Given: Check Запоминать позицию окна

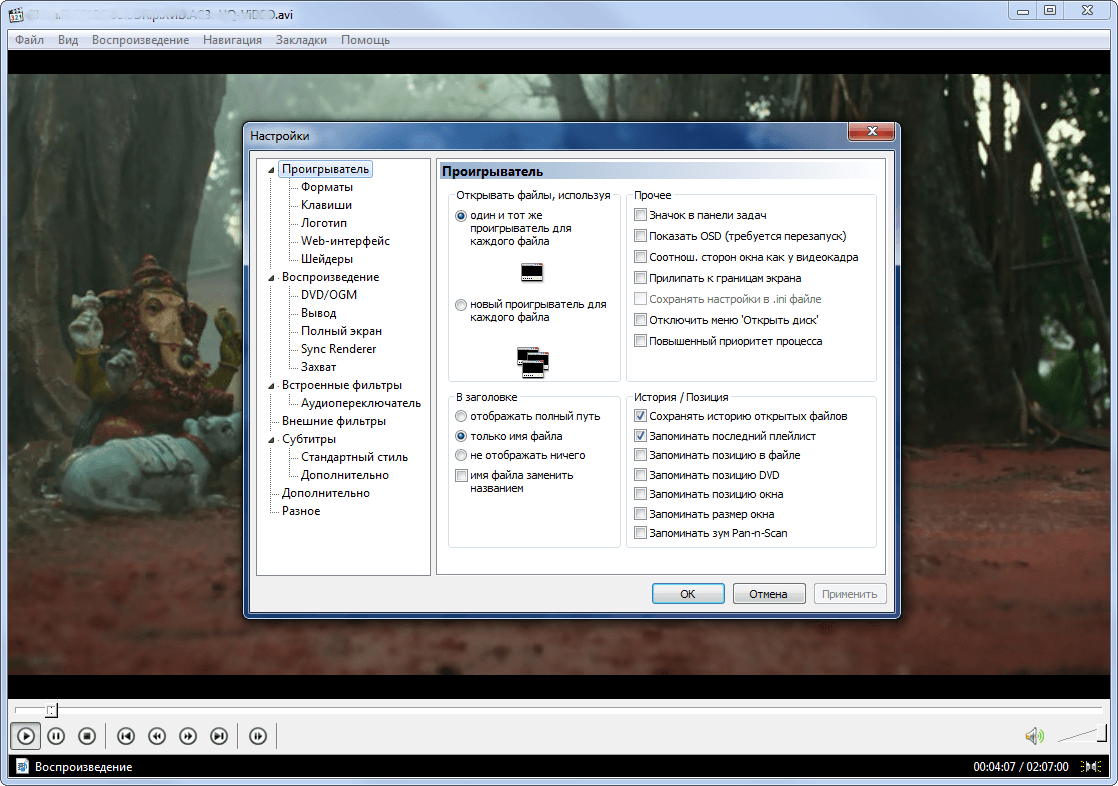Looking at the screenshot, I should pyautogui.click(x=640, y=494).
